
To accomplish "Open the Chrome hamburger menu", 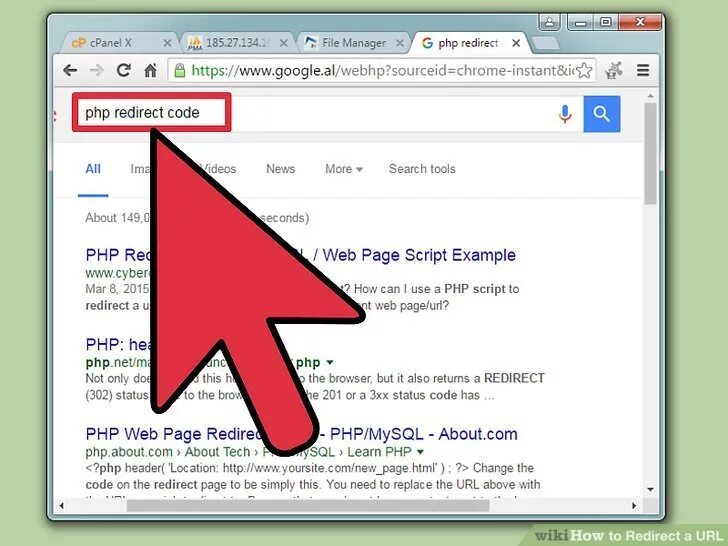I will coord(643,71).
